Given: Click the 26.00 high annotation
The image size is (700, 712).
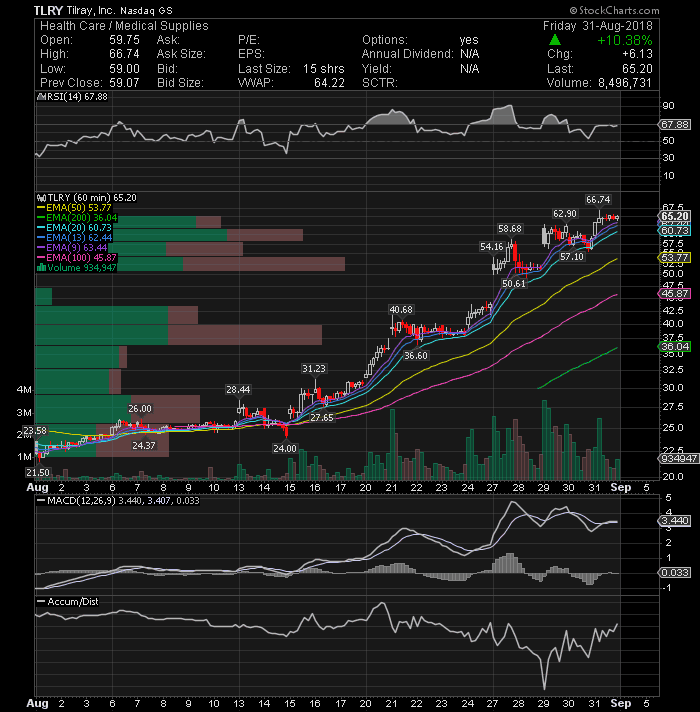Looking at the screenshot, I should 140,409.
